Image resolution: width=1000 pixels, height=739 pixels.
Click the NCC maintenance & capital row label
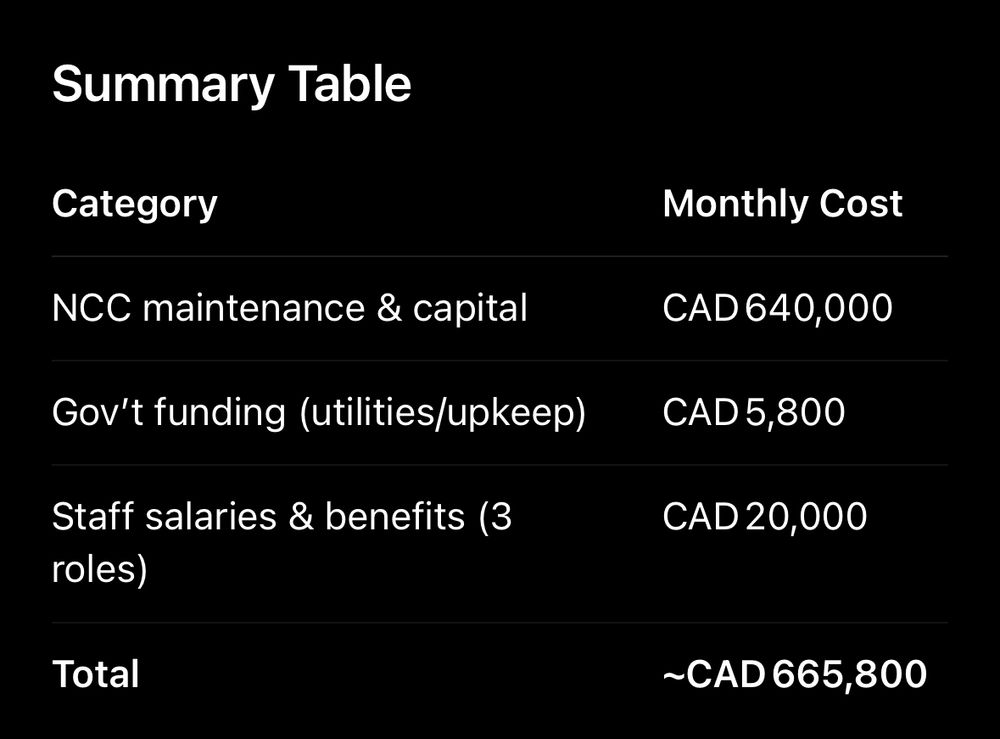point(290,309)
